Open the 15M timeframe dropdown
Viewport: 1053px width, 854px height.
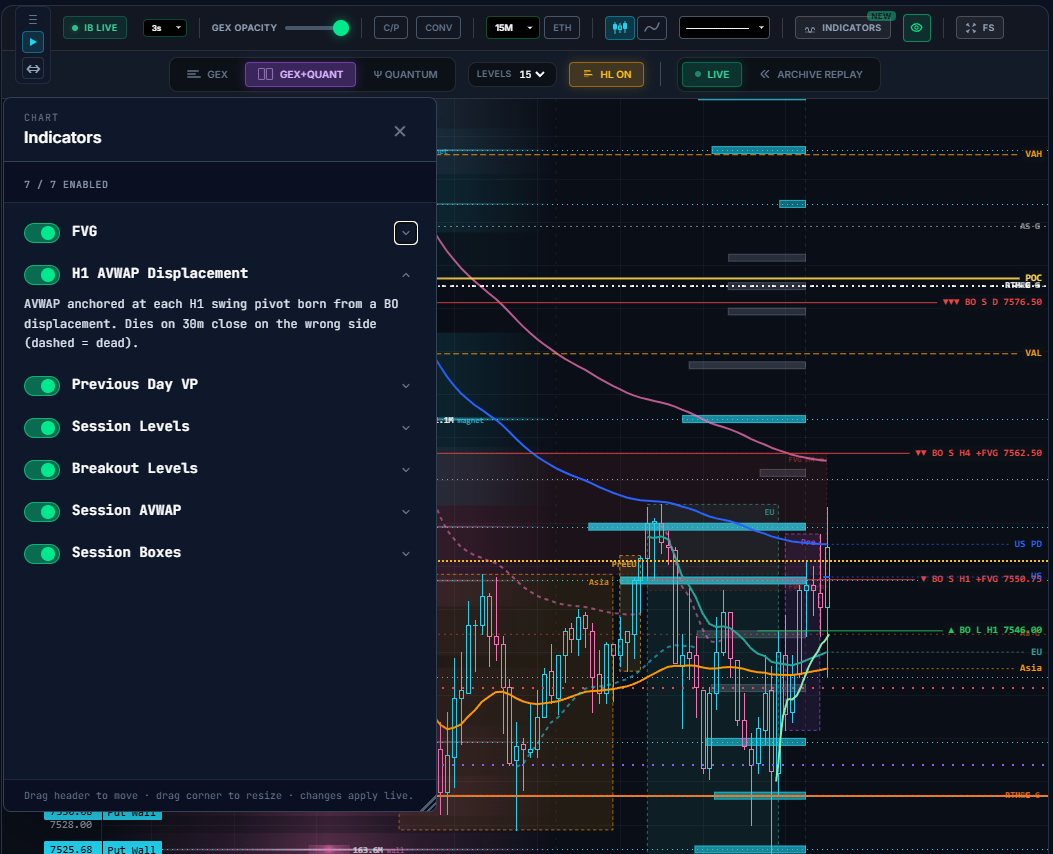point(512,28)
